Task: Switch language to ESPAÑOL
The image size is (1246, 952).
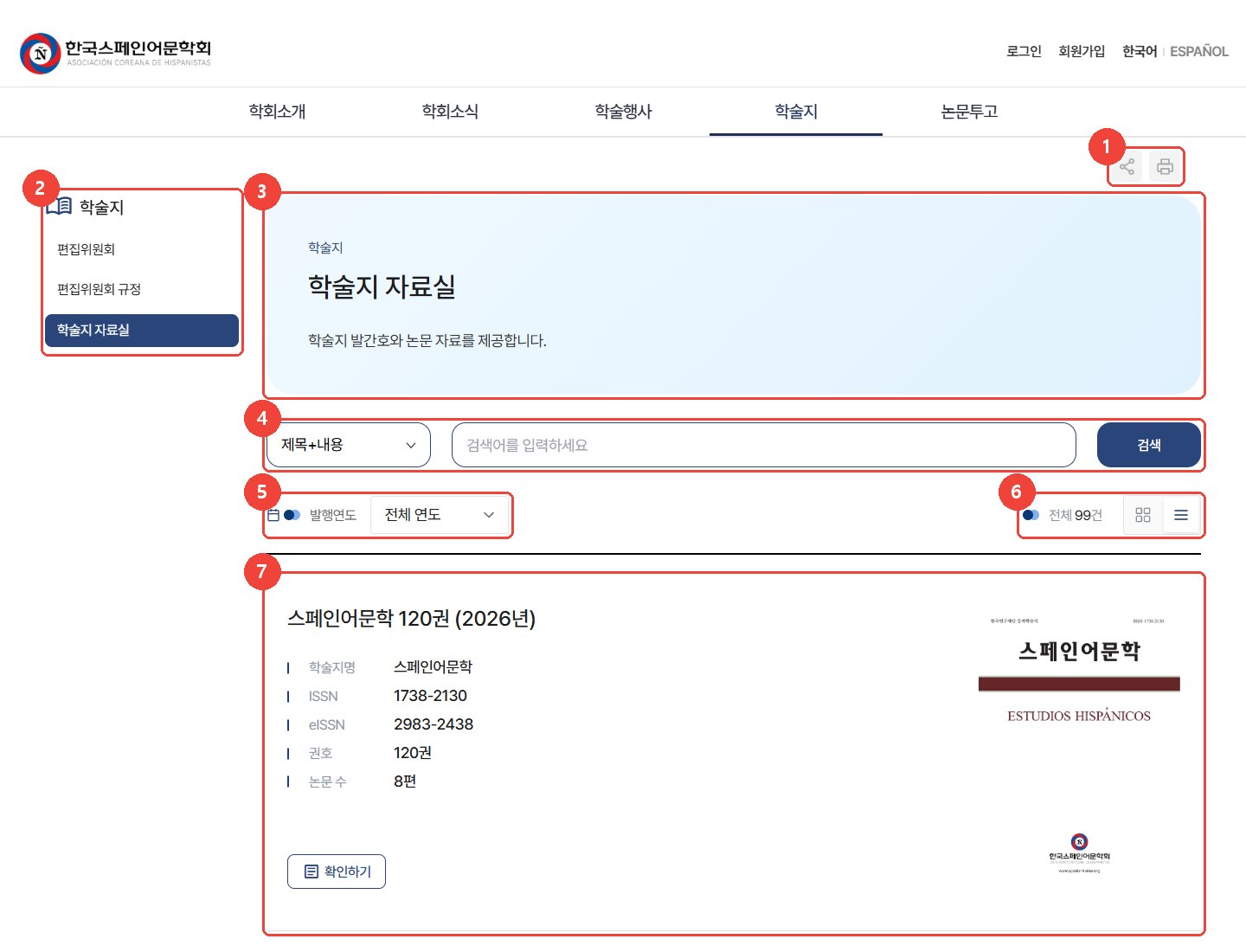Action: point(1199,51)
